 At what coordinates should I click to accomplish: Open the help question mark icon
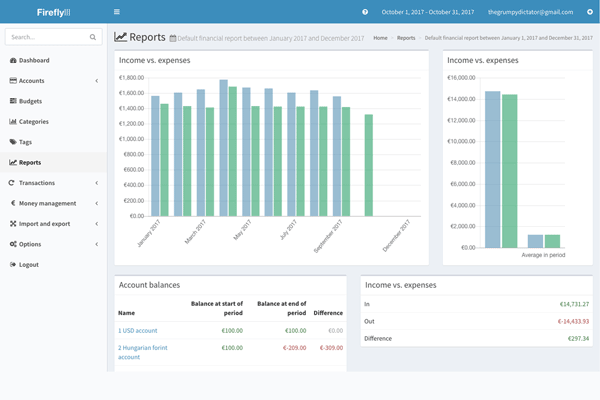pos(365,12)
